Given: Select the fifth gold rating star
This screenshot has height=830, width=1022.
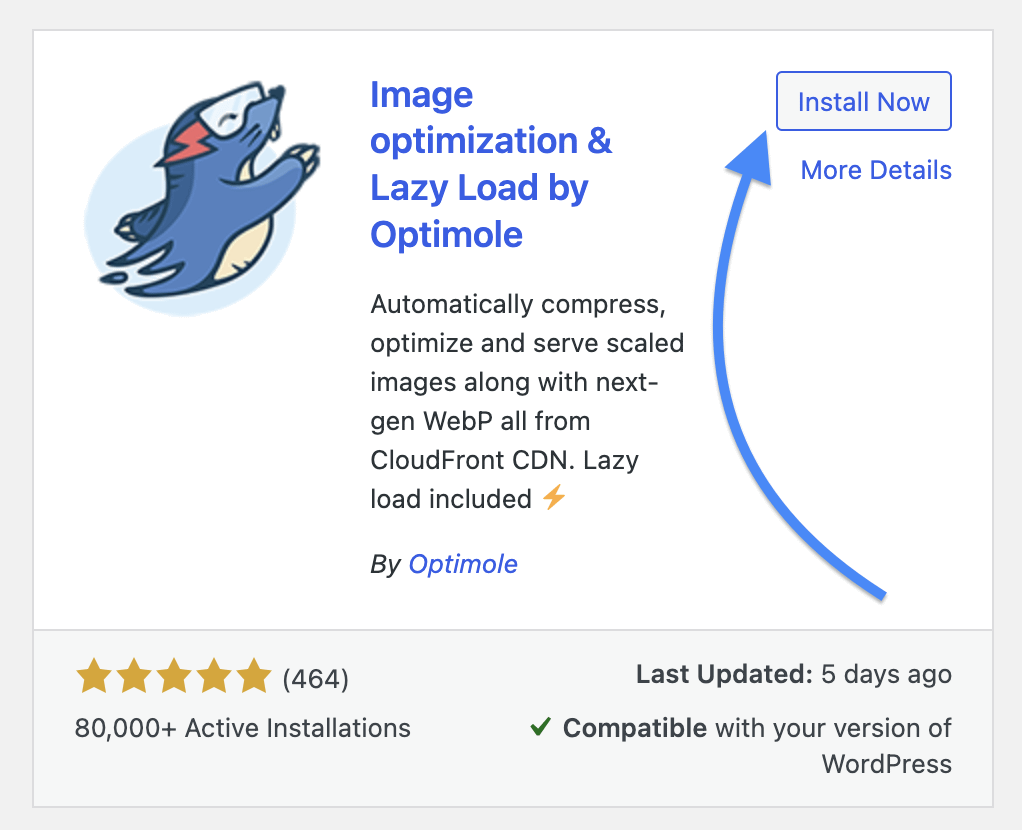Looking at the screenshot, I should click(253, 677).
